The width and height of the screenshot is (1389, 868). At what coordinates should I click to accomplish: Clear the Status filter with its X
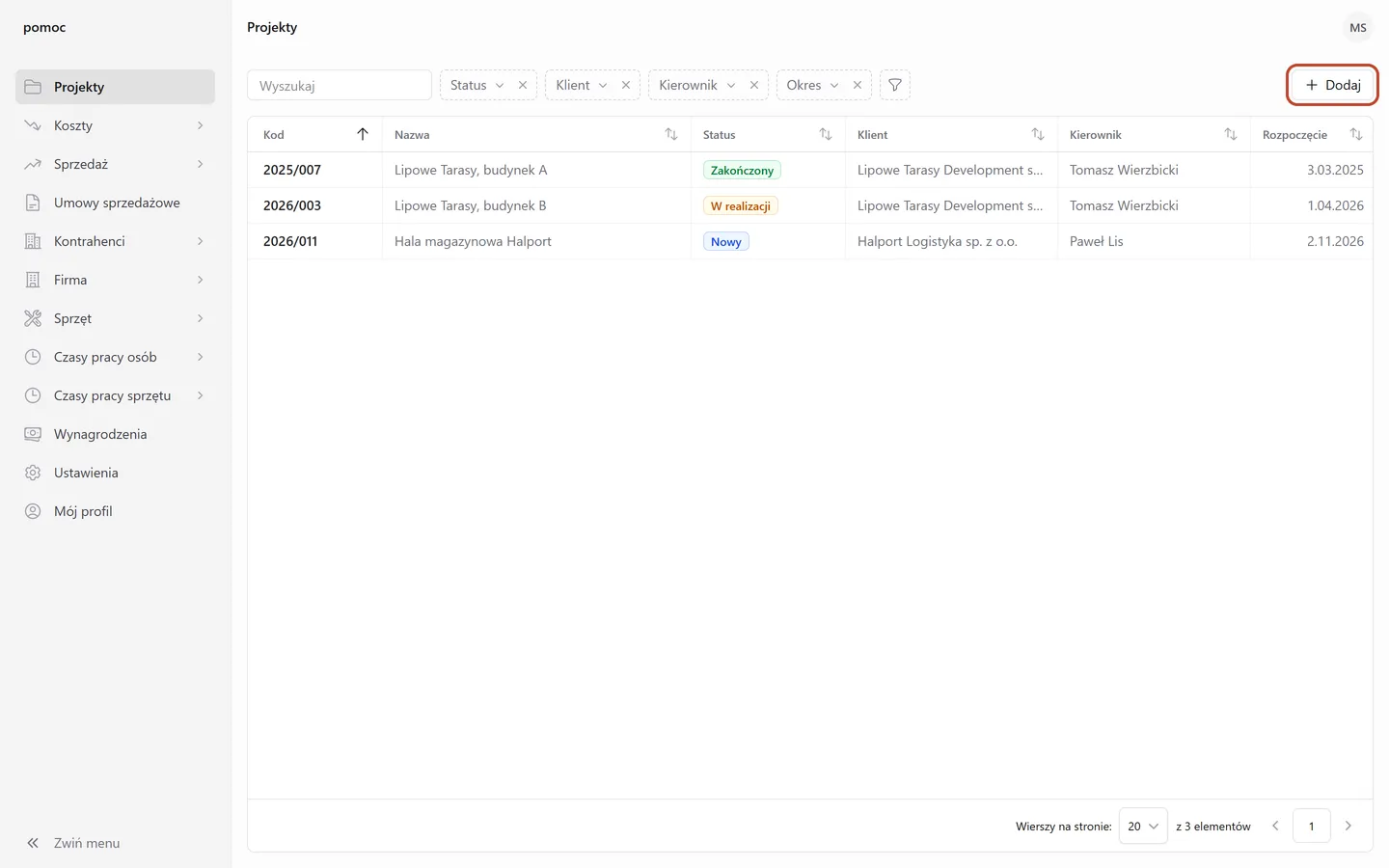pos(523,85)
